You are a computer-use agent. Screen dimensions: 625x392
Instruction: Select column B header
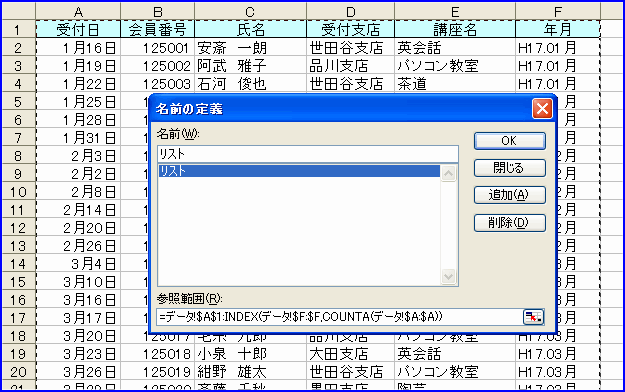157,11
